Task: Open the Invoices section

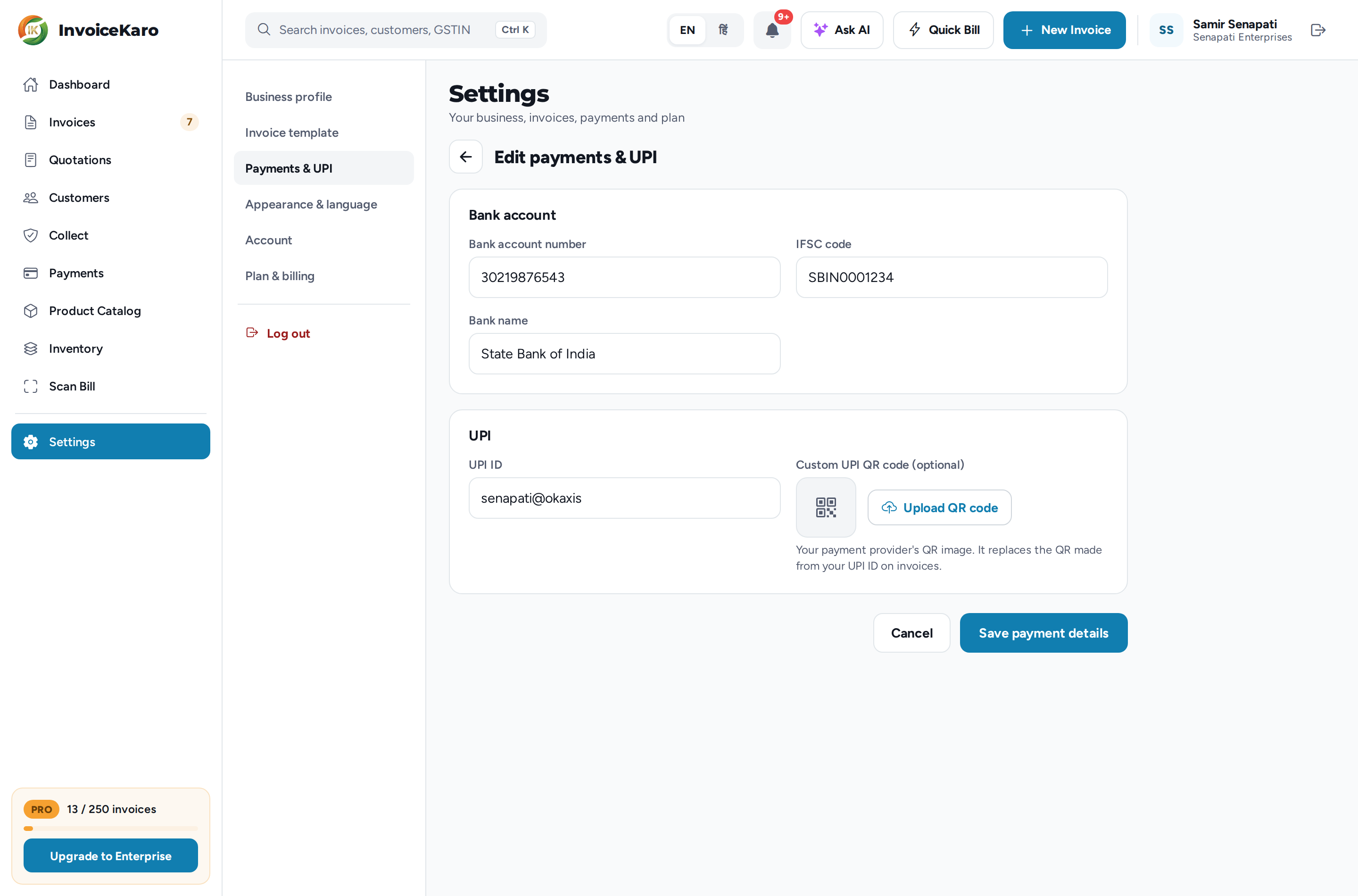Action: [111, 122]
